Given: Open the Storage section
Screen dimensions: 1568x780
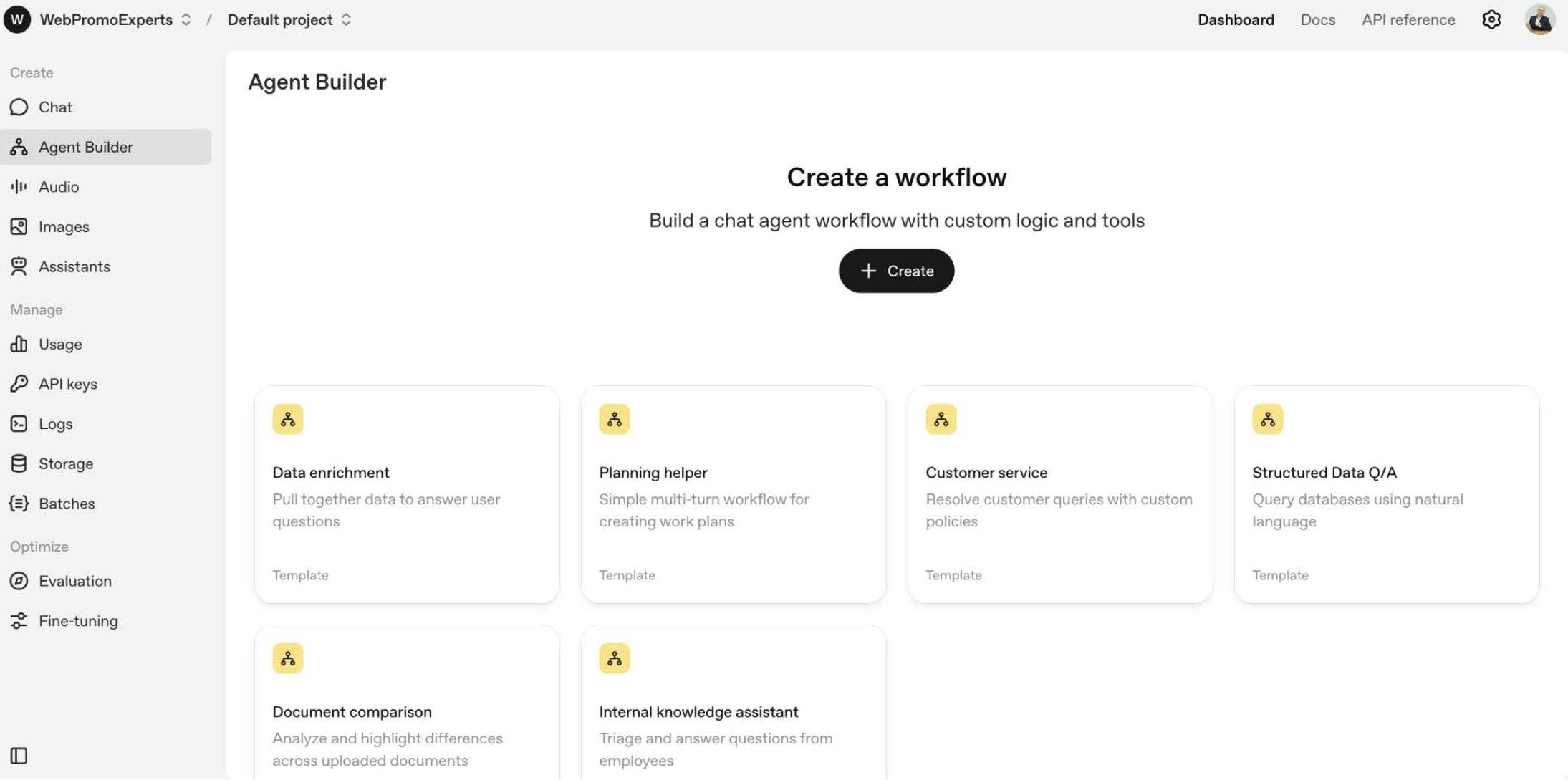Looking at the screenshot, I should (65, 463).
